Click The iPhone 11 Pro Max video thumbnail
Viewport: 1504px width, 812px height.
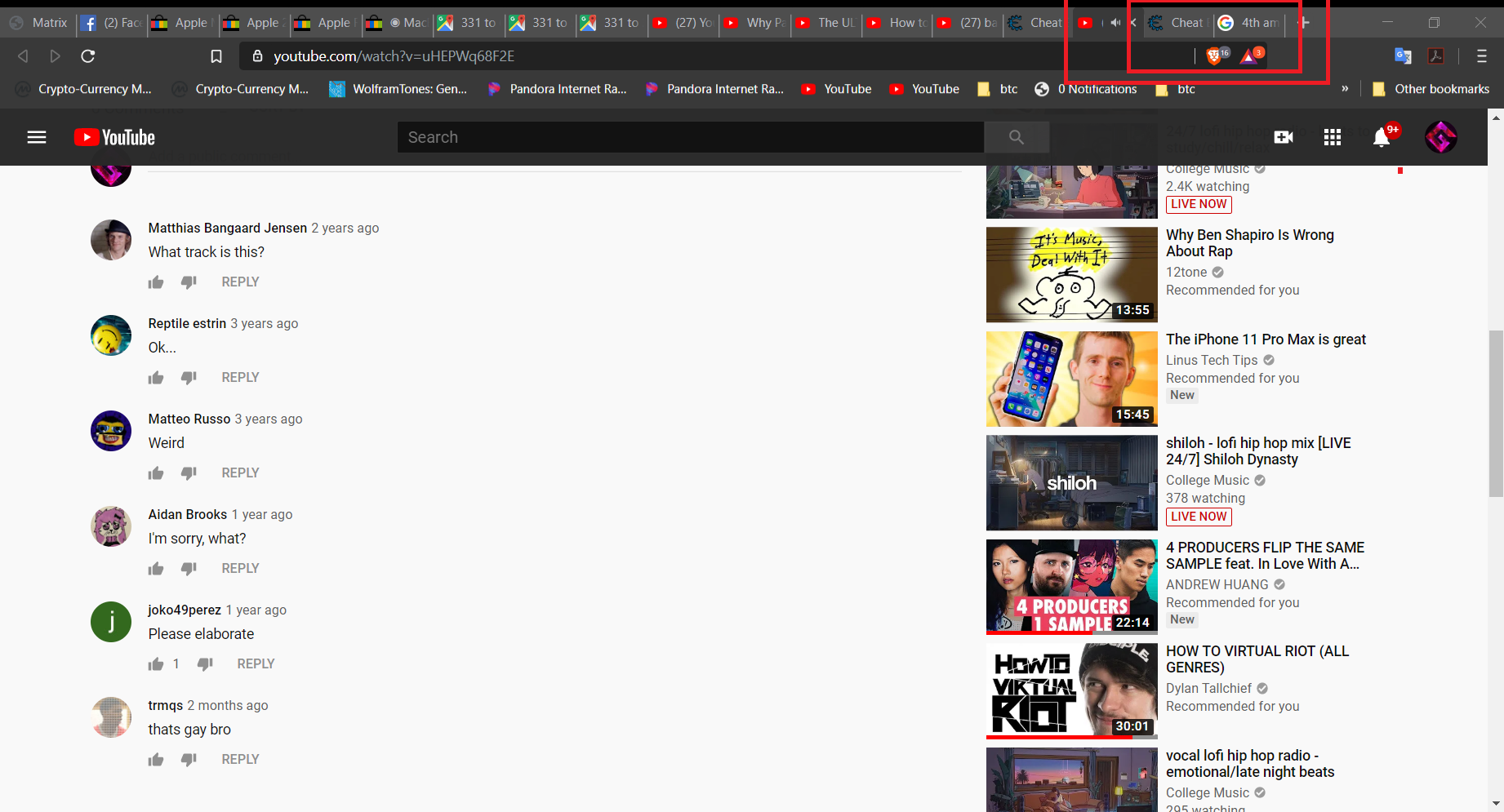pyautogui.click(x=1071, y=379)
